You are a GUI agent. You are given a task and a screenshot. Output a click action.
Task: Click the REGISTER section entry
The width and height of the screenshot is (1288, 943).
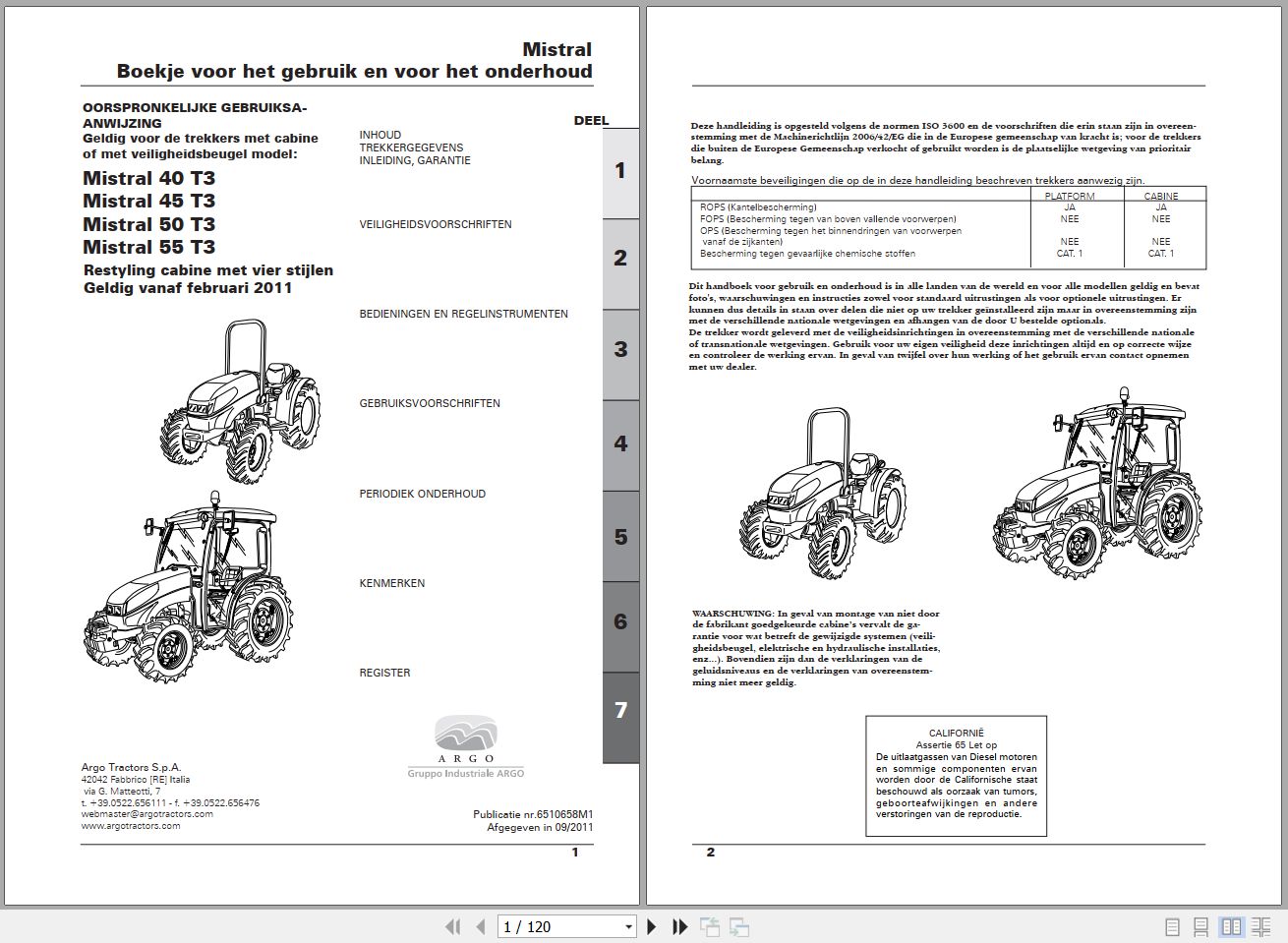click(384, 673)
